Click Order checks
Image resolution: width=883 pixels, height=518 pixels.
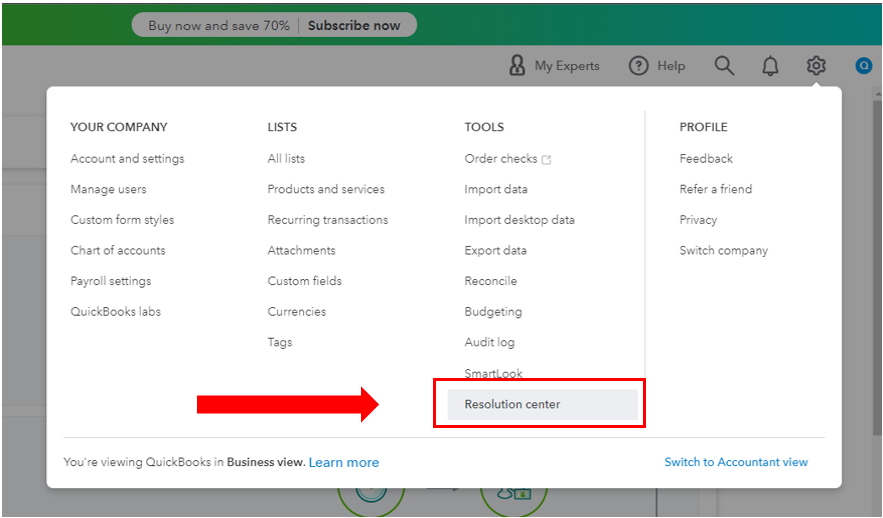(501, 159)
